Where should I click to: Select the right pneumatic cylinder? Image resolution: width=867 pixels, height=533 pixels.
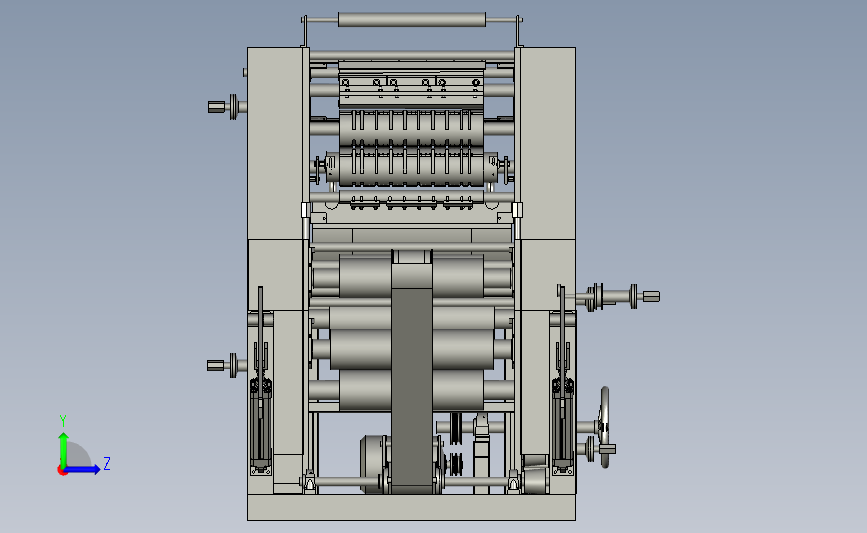click(562, 426)
